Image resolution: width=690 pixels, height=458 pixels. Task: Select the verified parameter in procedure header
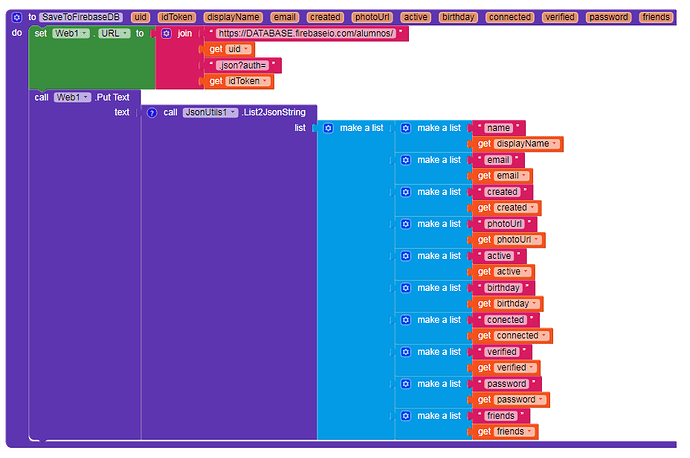click(x=560, y=17)
